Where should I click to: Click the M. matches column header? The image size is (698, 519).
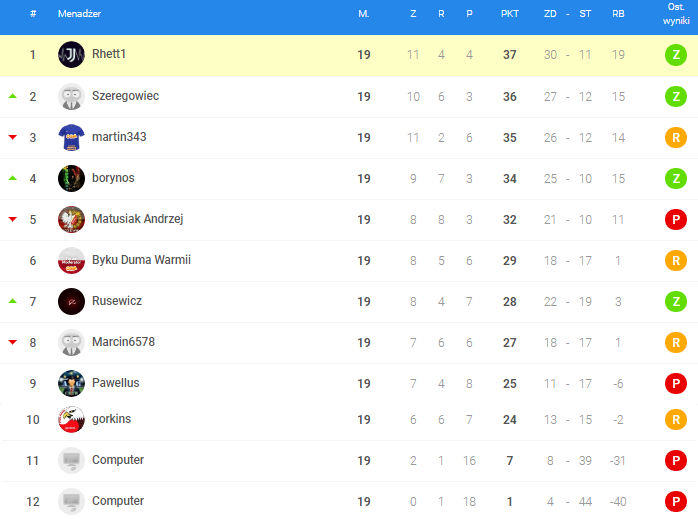click(x=363, y=14)
